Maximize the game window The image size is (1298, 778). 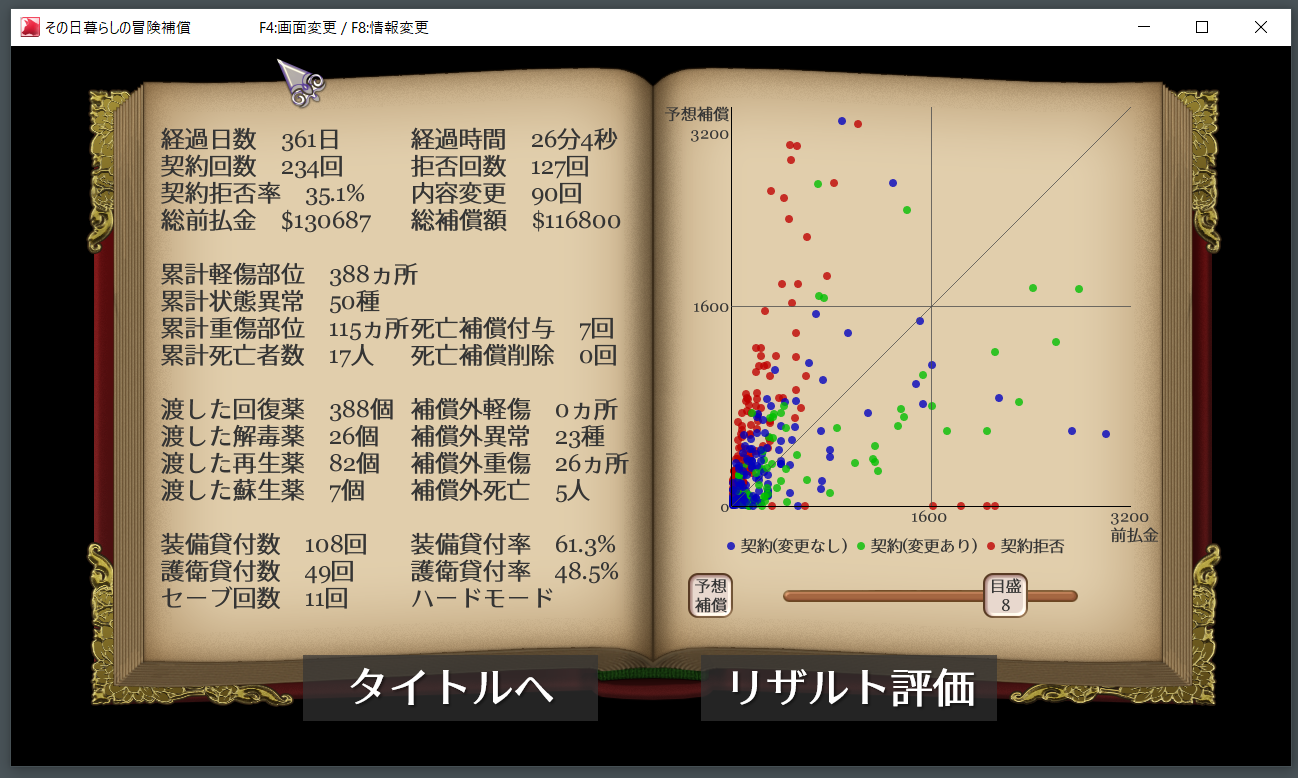point(1202,27)
